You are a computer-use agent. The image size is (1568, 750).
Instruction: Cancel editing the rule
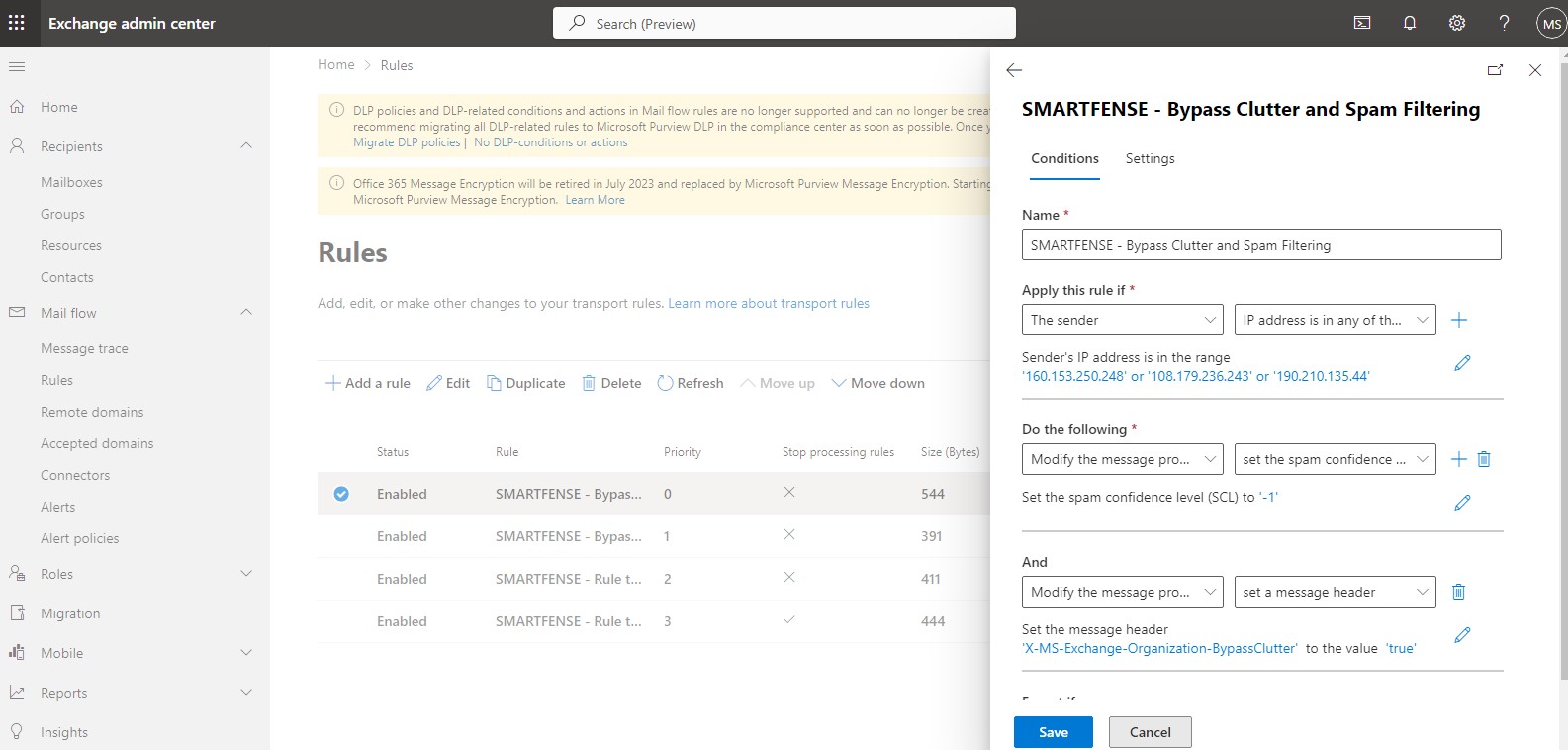[x=1151, y=732]
